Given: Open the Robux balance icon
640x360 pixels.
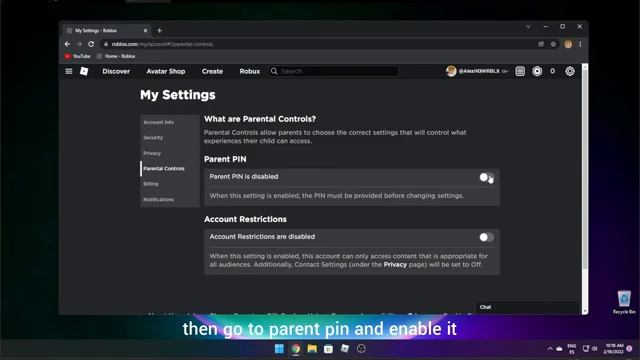Looking at the screenshot, I should 537,71.
